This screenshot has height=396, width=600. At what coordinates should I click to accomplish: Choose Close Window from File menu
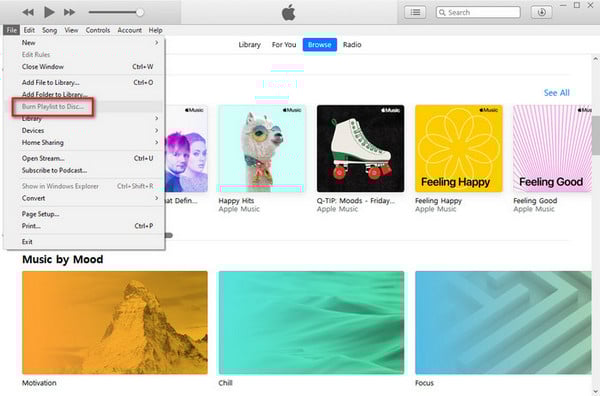click(x=85, y=67)
